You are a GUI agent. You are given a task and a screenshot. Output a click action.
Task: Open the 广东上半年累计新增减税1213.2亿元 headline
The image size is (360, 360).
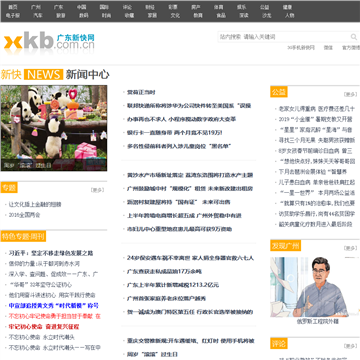tap(173, 285)
